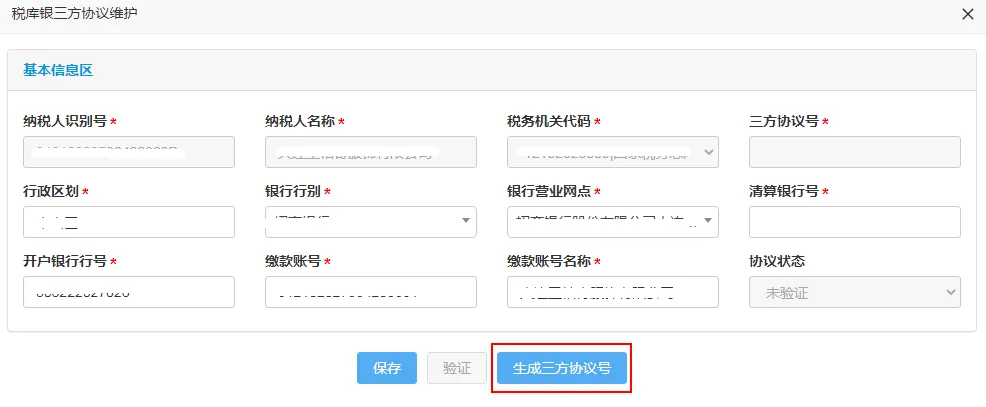986x407 pixels.
Task: Focus the 纳税人识别号 input field
Action: coord(129,152)
